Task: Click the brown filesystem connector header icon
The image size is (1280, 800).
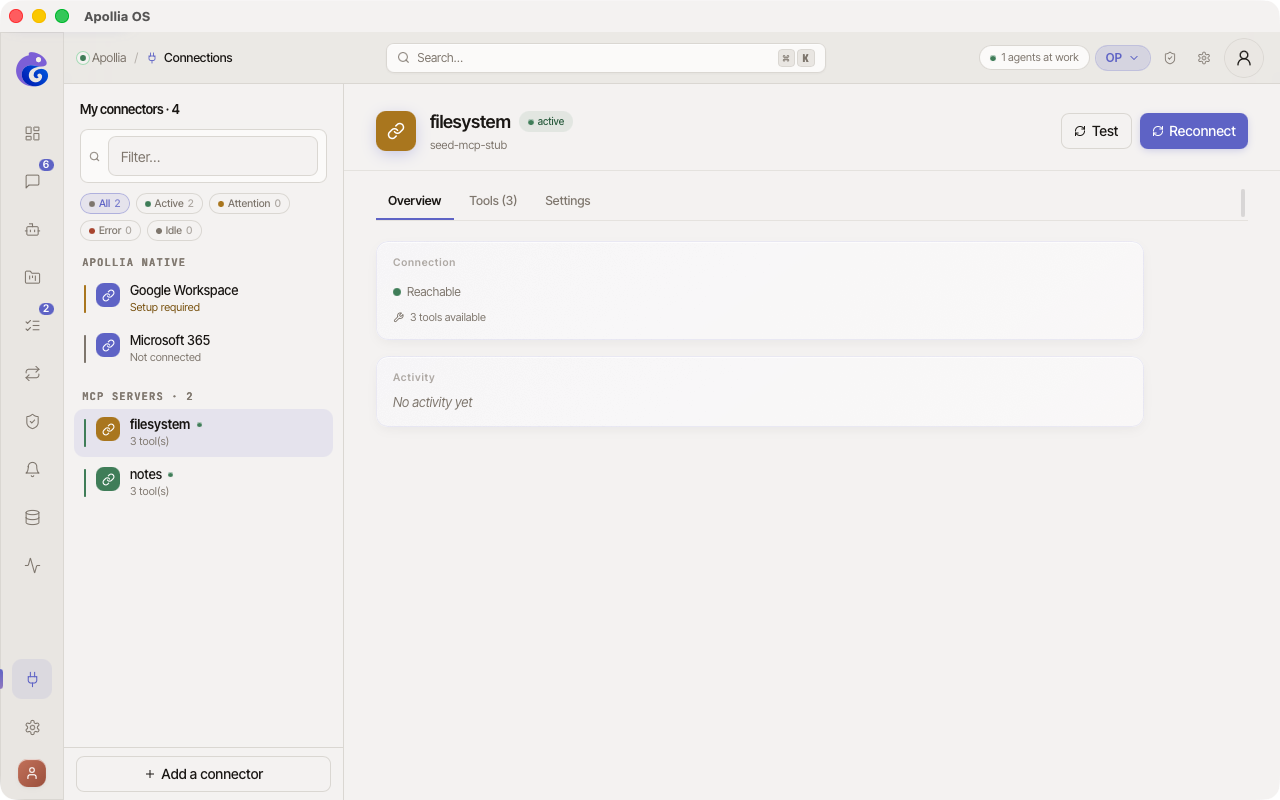Action: (x=396, y=131)
